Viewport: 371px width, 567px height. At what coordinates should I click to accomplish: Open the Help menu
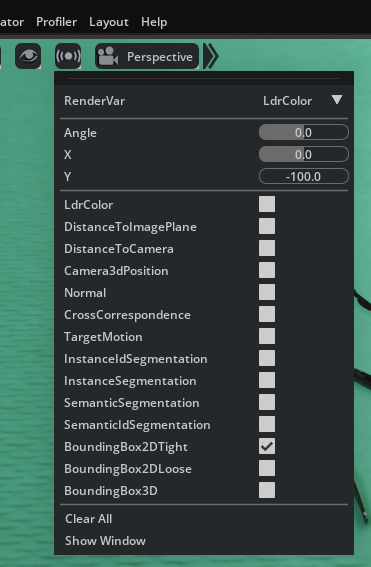[x=154, y=22]
